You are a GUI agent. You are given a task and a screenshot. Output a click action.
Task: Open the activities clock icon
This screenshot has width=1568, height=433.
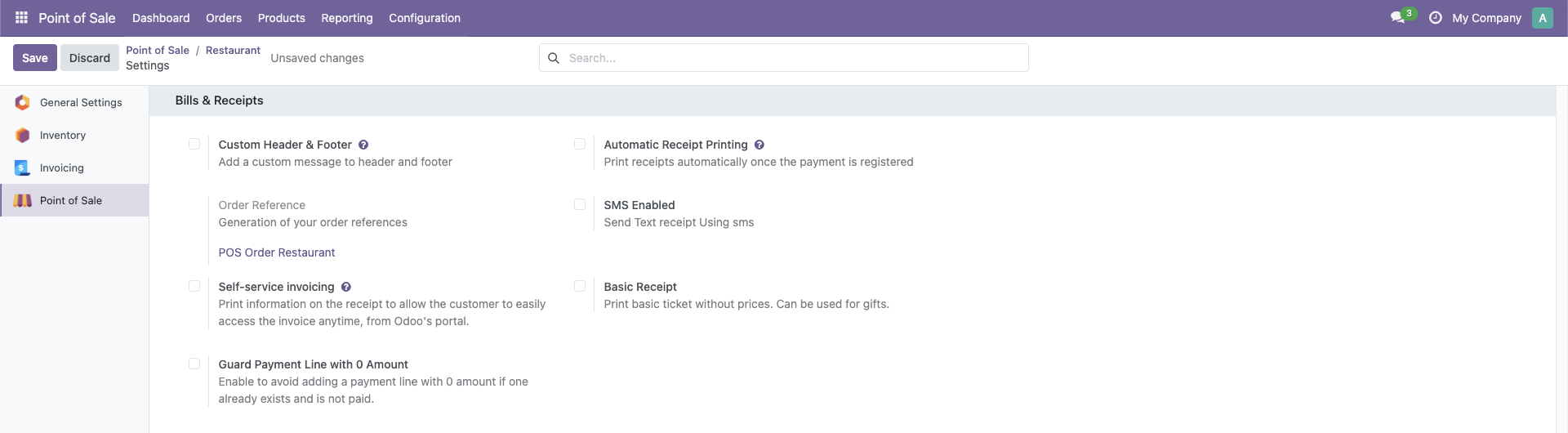point(1435,17)
